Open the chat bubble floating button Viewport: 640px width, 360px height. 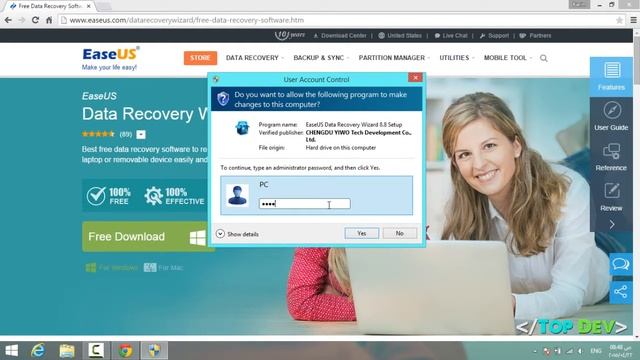[x=621, y=264]
